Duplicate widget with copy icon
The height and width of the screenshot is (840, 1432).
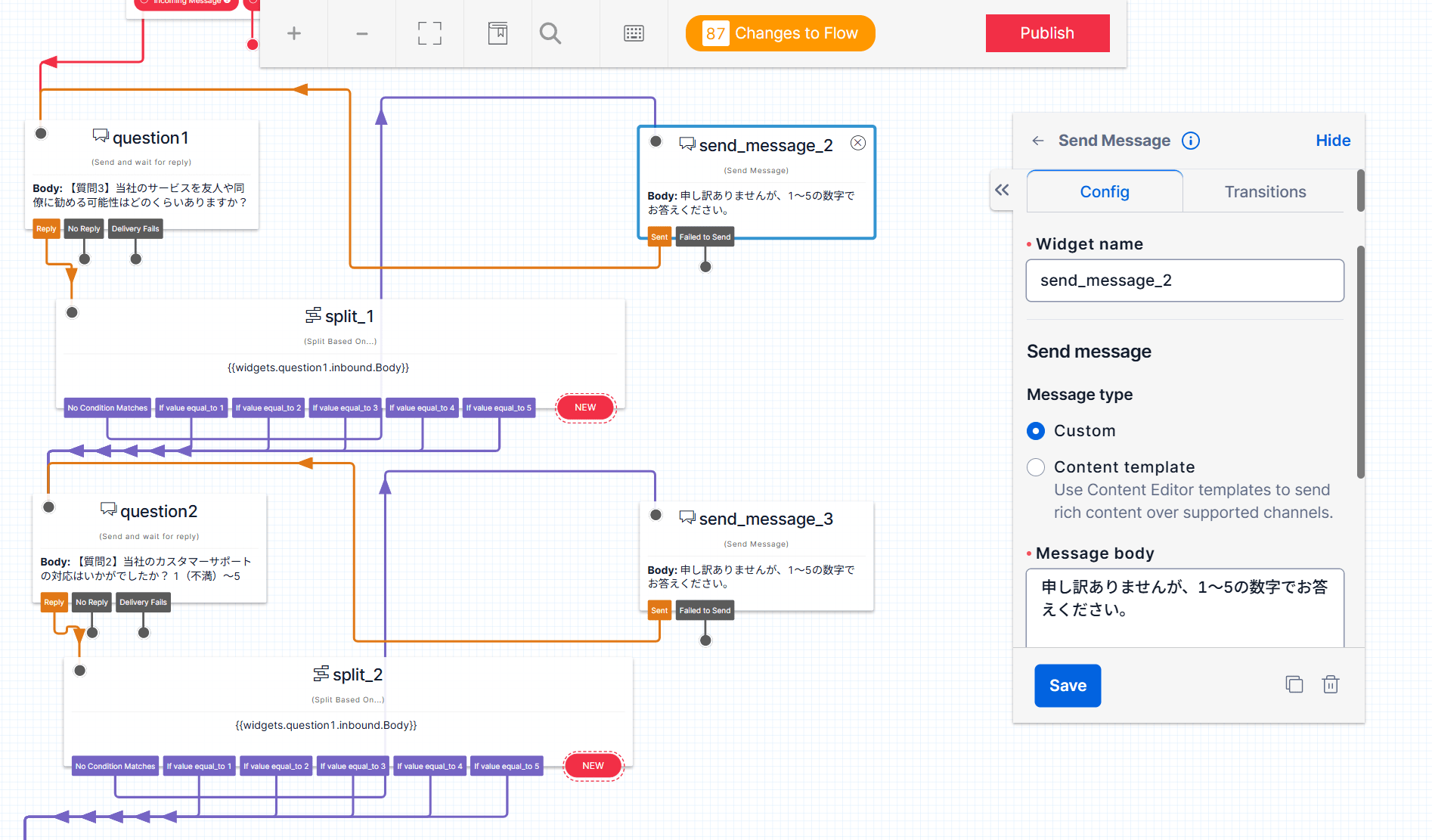(1294, 684)
